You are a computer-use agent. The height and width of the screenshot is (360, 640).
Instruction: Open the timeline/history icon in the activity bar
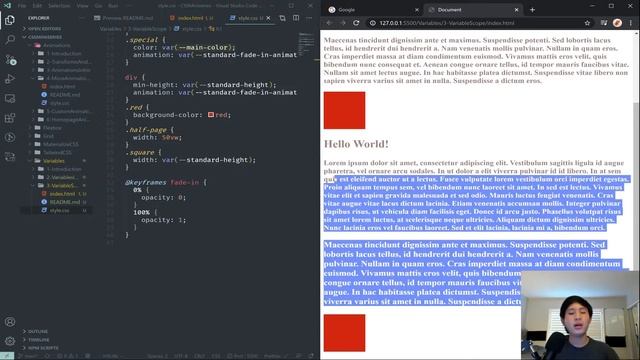10,138
